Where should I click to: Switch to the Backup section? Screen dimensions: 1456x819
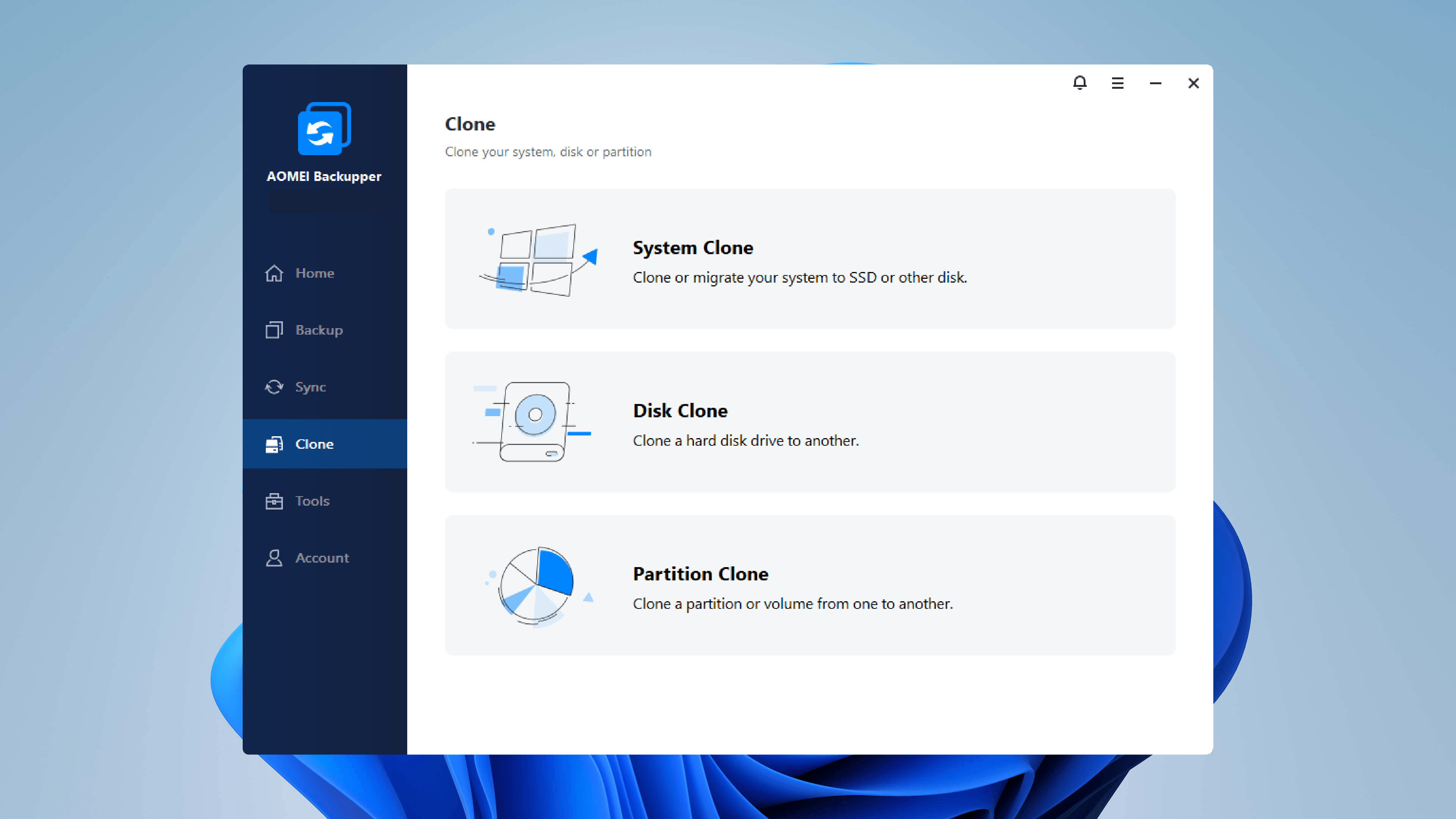click(x=319, y=330)
